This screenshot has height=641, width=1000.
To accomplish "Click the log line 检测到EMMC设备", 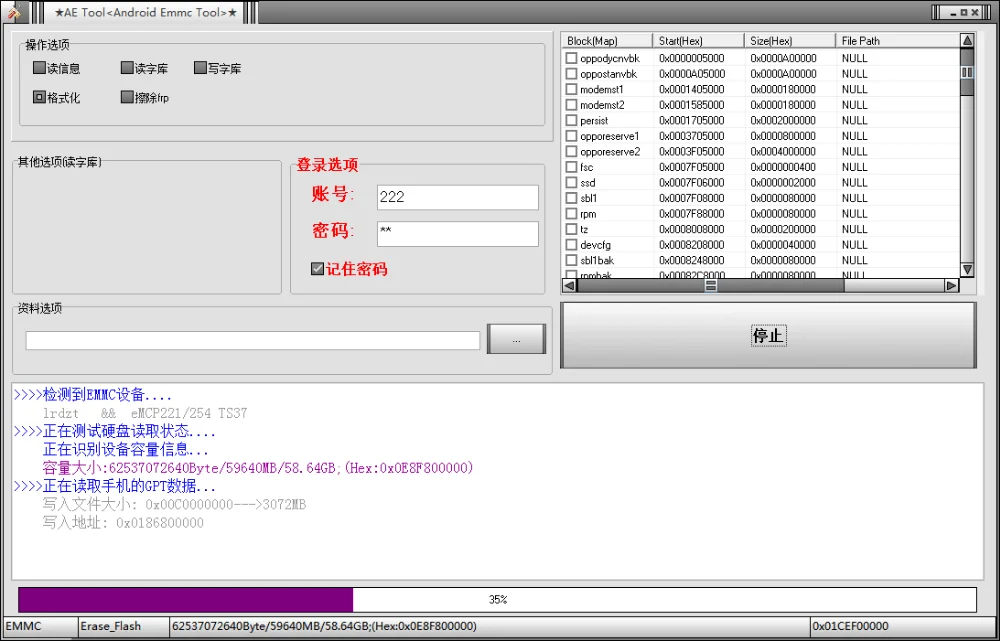I will click(93, 395).
